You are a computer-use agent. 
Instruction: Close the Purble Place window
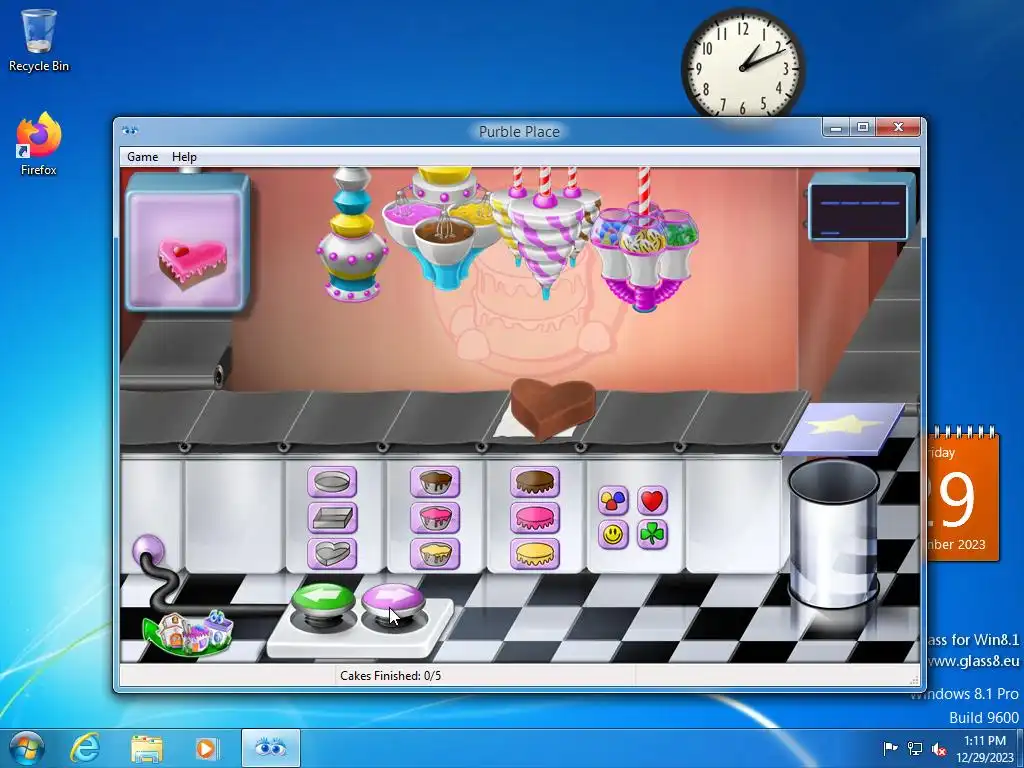pos(899,127)
